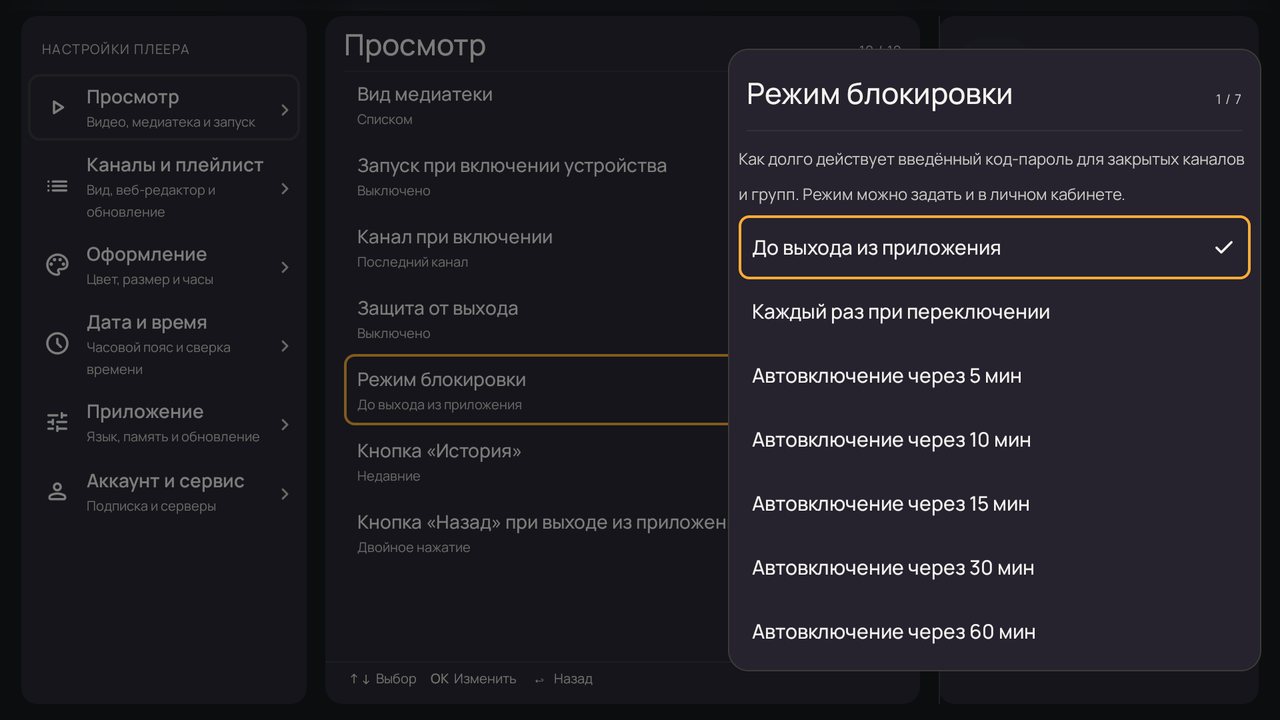
Task: Expand the Каналы и плейлист chevron
Action: click(x=285, y=188)
